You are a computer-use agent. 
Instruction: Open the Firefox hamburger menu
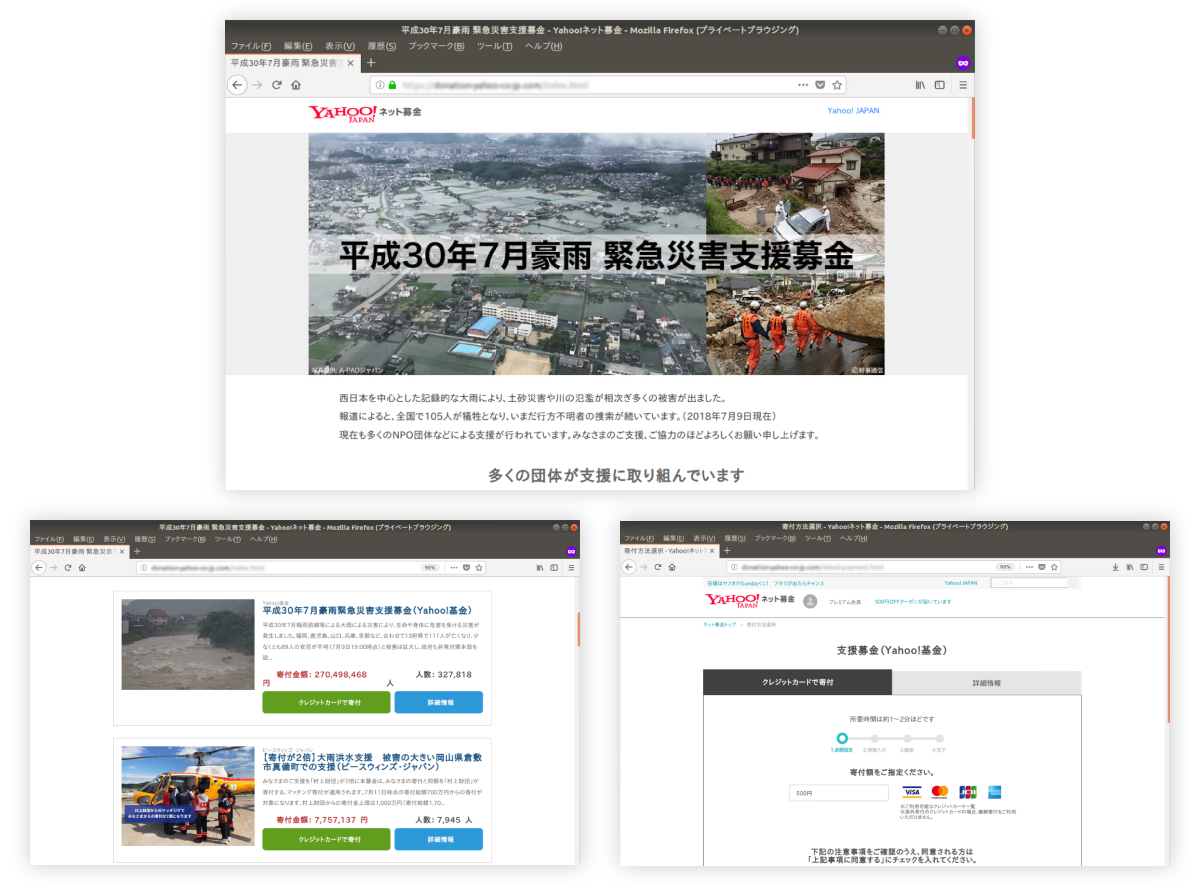tap(963, 85)
